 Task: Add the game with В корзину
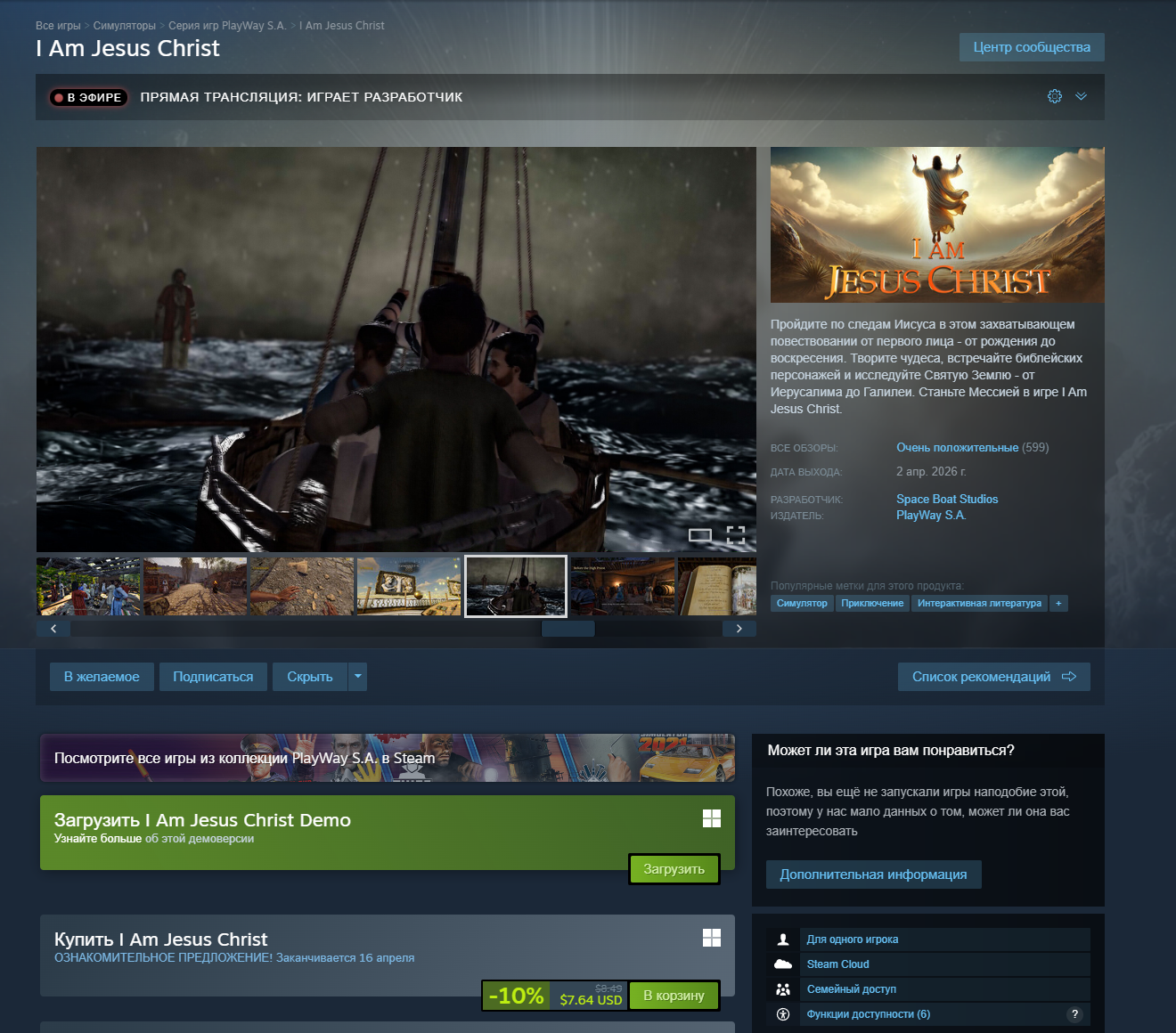coord(674,996)
